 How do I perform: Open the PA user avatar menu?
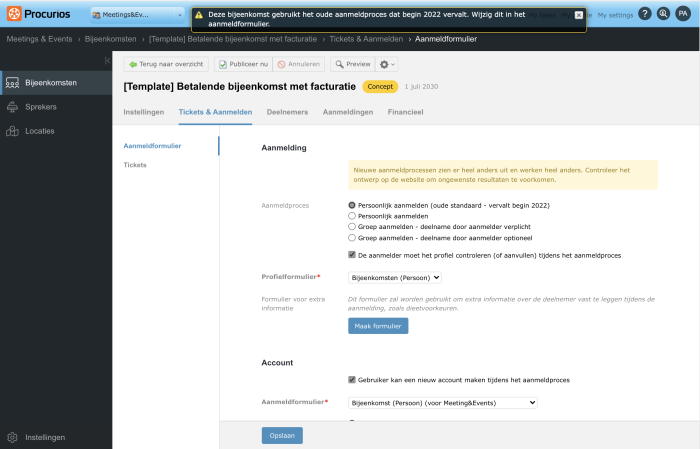point(683,14)
